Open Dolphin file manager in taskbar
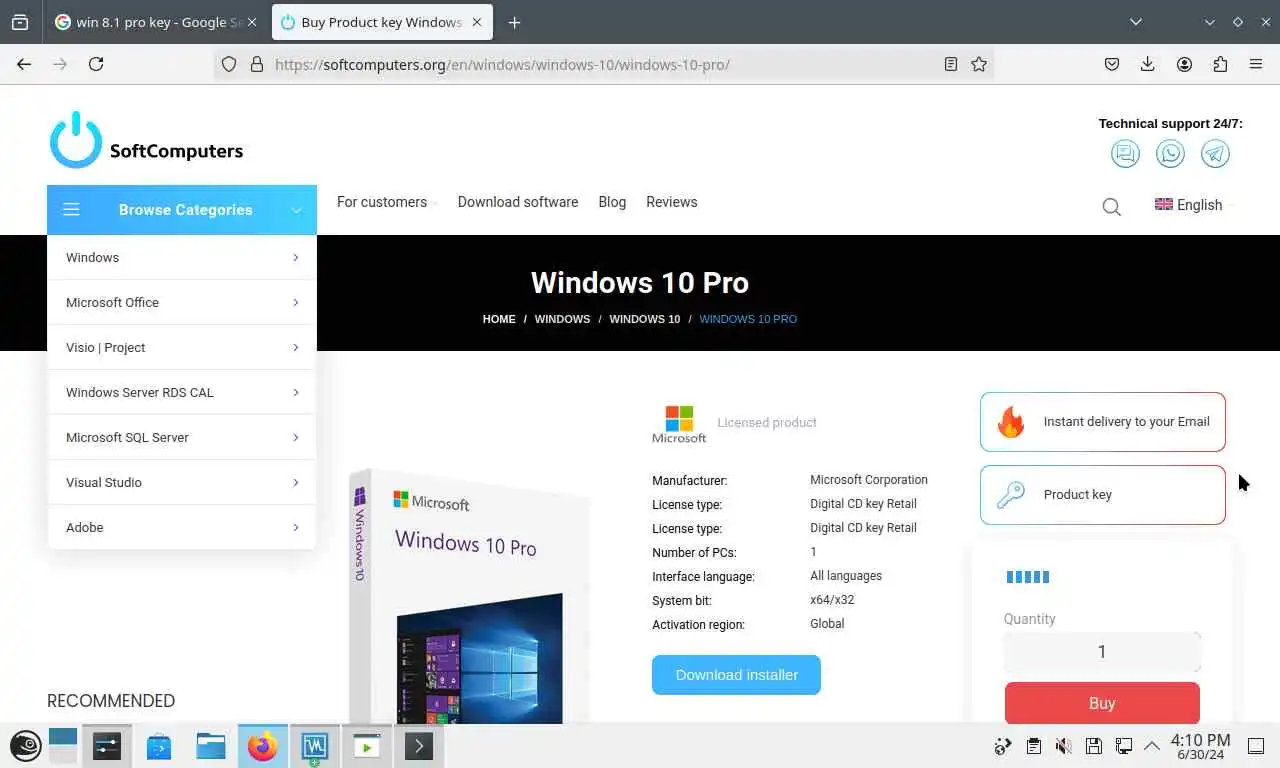 pyautogui.click(x=210, y=746)
